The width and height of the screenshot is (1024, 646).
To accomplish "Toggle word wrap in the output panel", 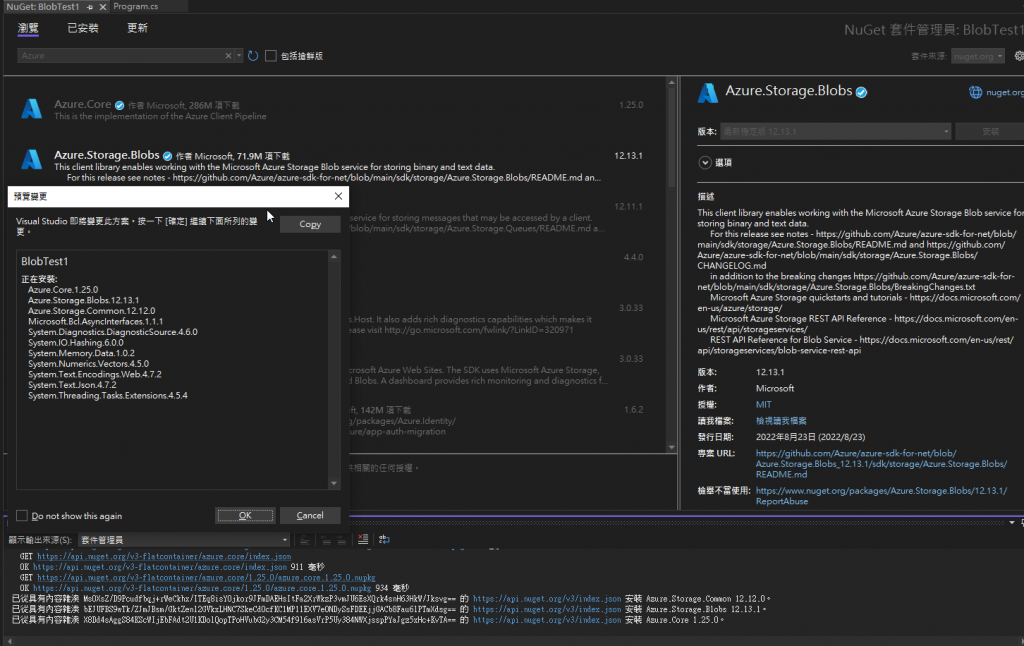I will pos(384,540).
